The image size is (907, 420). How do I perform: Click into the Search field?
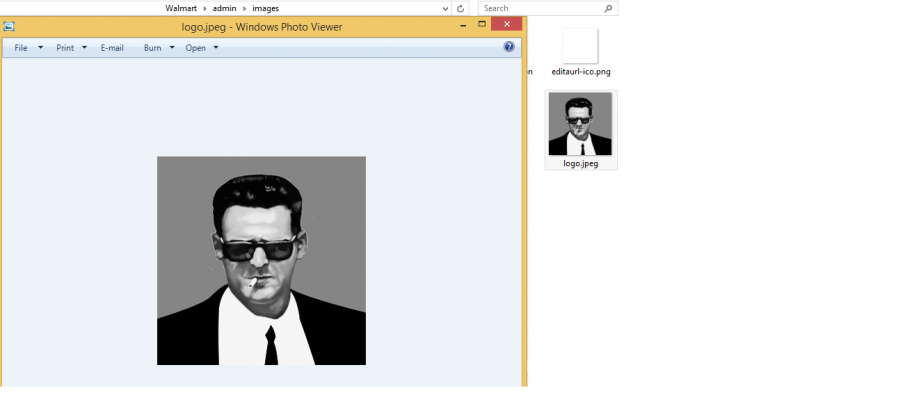541,8
